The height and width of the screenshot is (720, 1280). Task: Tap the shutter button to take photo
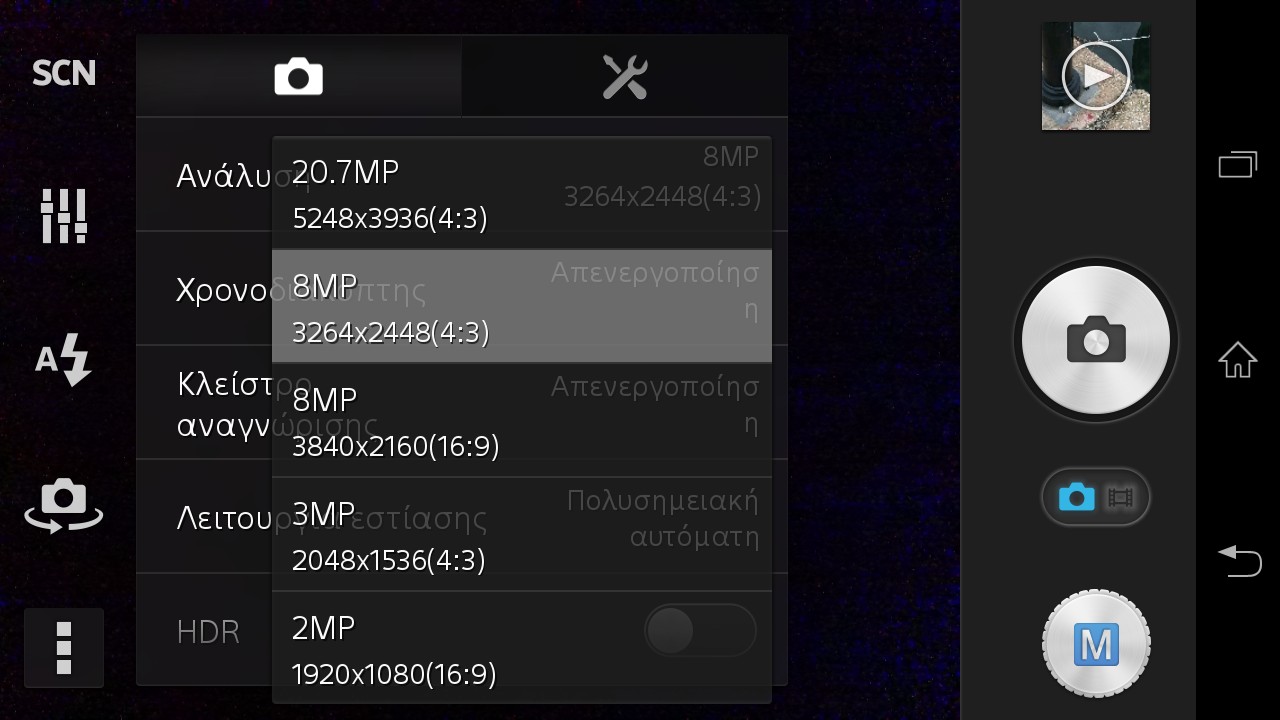coord(1096,340)
